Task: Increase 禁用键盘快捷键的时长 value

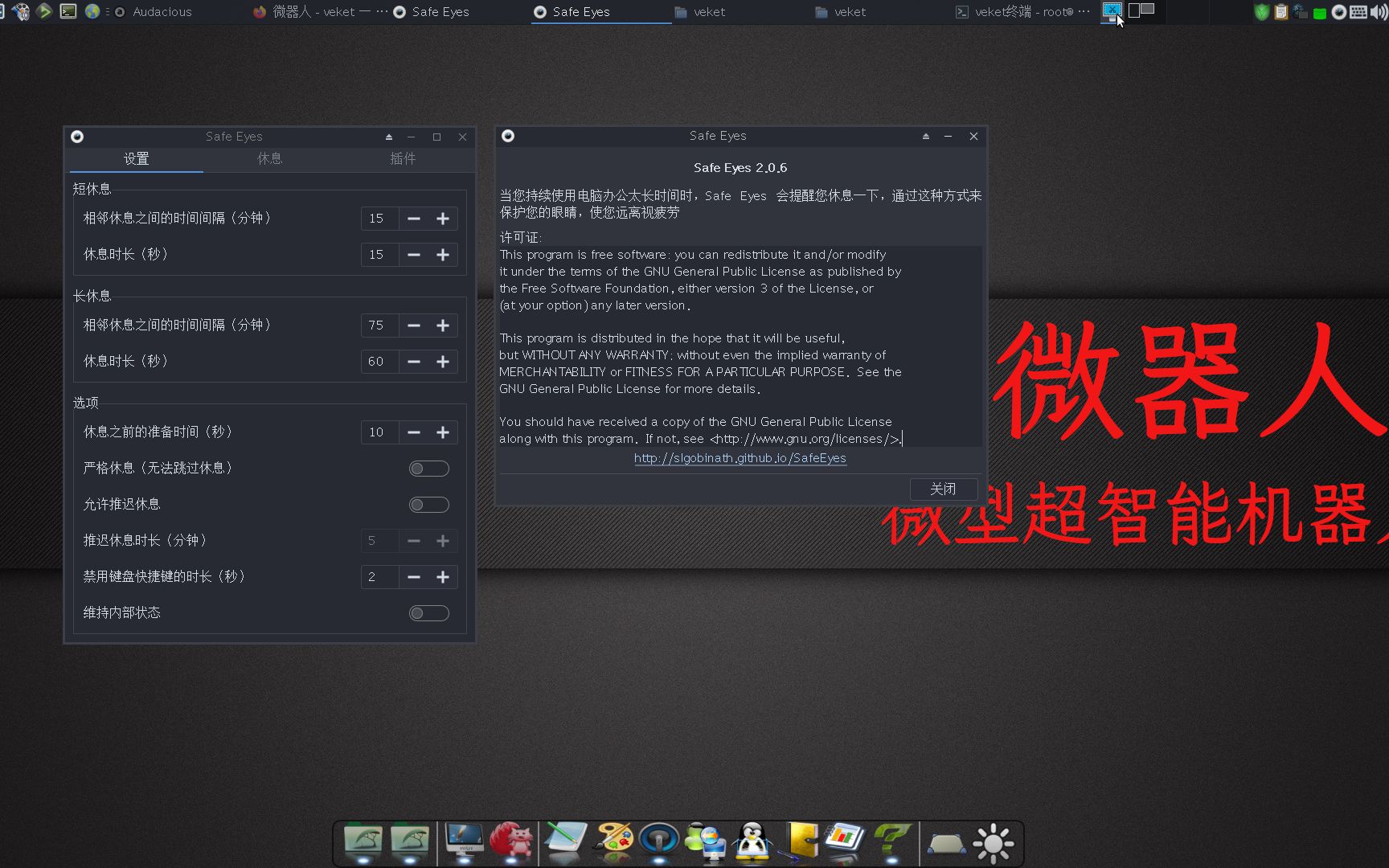Action: pos(443,577)
